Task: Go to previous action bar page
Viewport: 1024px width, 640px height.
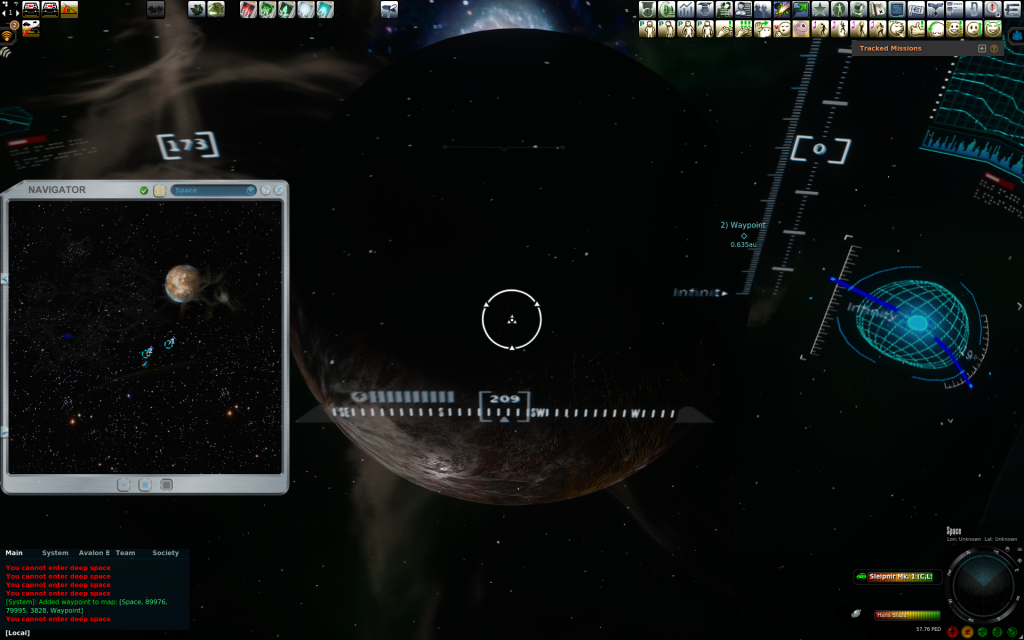Action: [3, 12]
